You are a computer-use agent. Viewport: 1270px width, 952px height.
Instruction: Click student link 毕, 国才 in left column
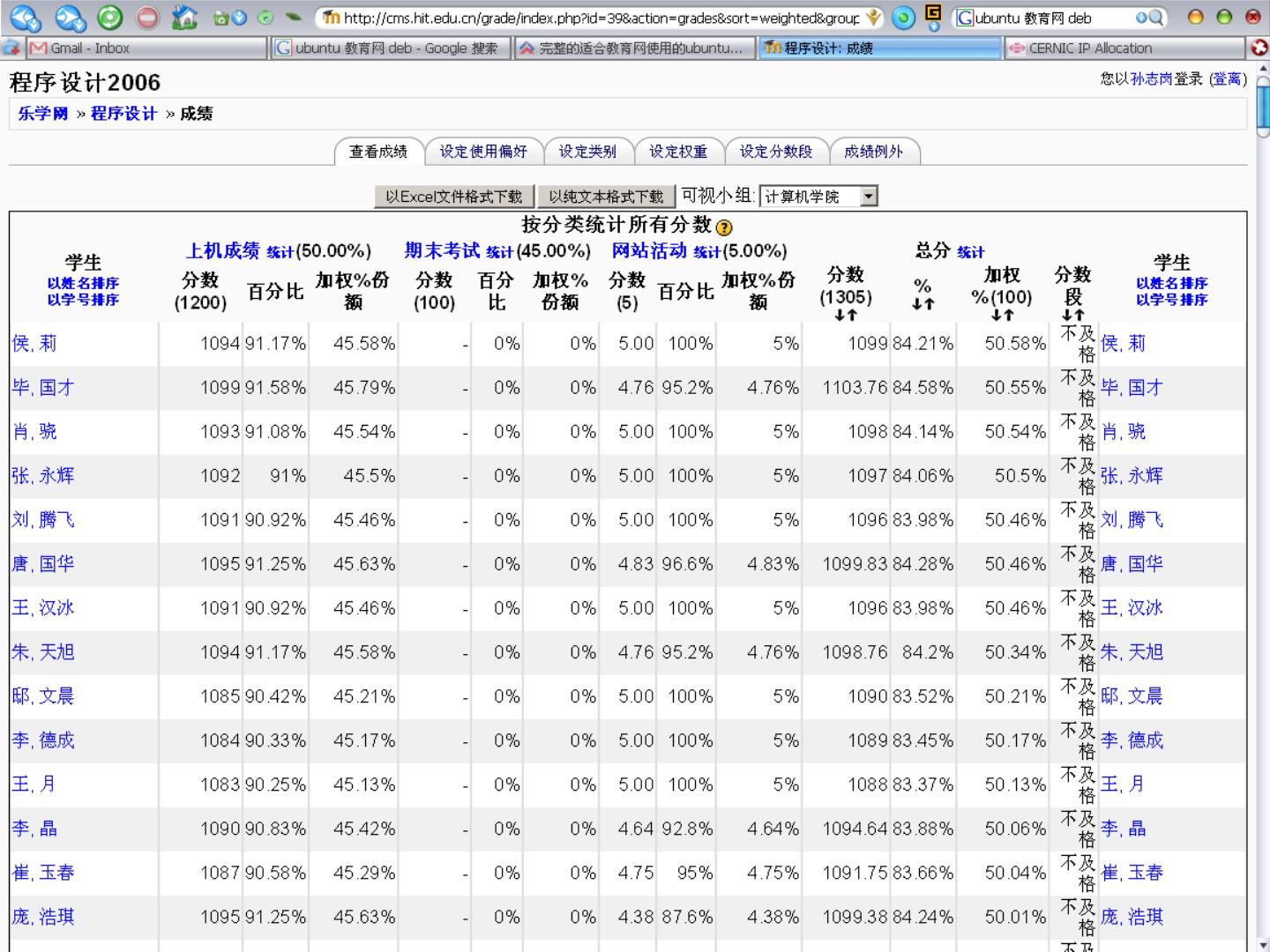43,388
